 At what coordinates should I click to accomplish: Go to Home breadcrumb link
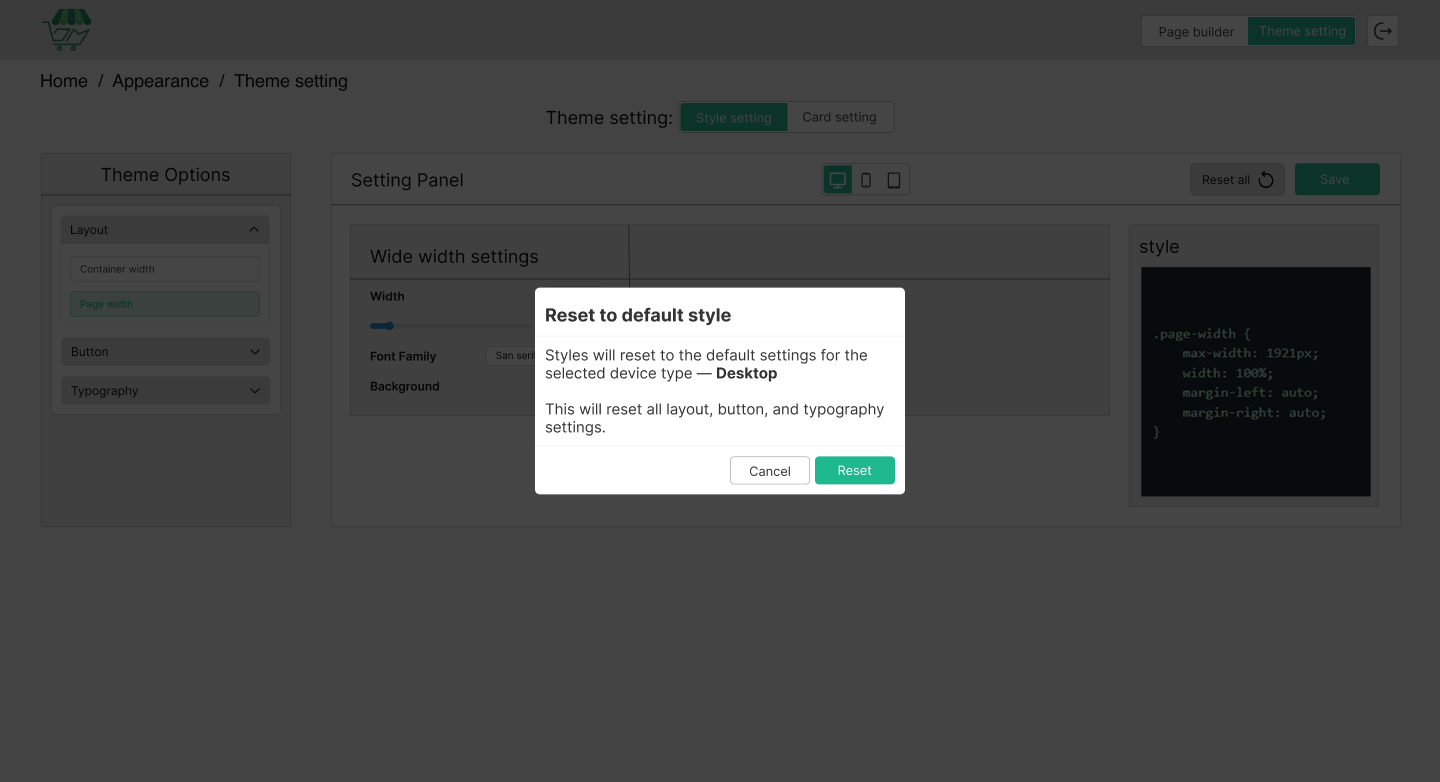point(64,81)
